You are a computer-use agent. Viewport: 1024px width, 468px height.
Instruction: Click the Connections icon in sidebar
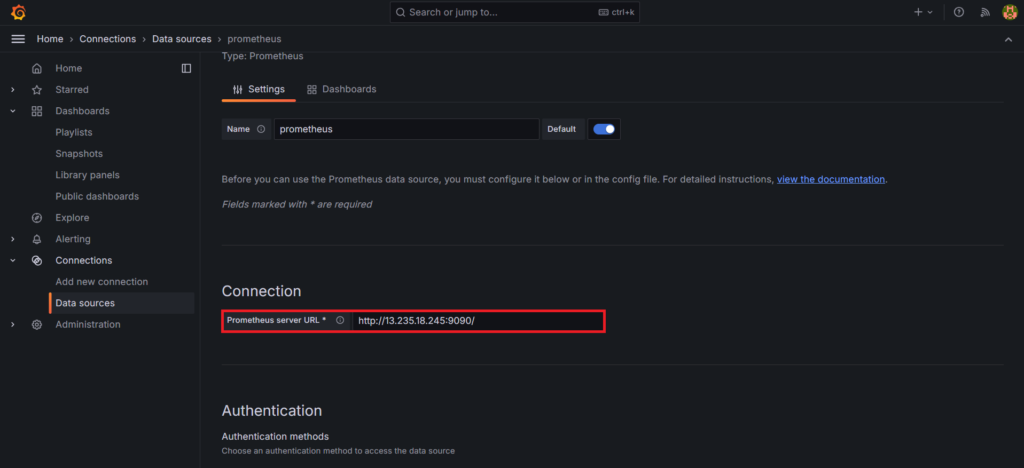(37, 260)
